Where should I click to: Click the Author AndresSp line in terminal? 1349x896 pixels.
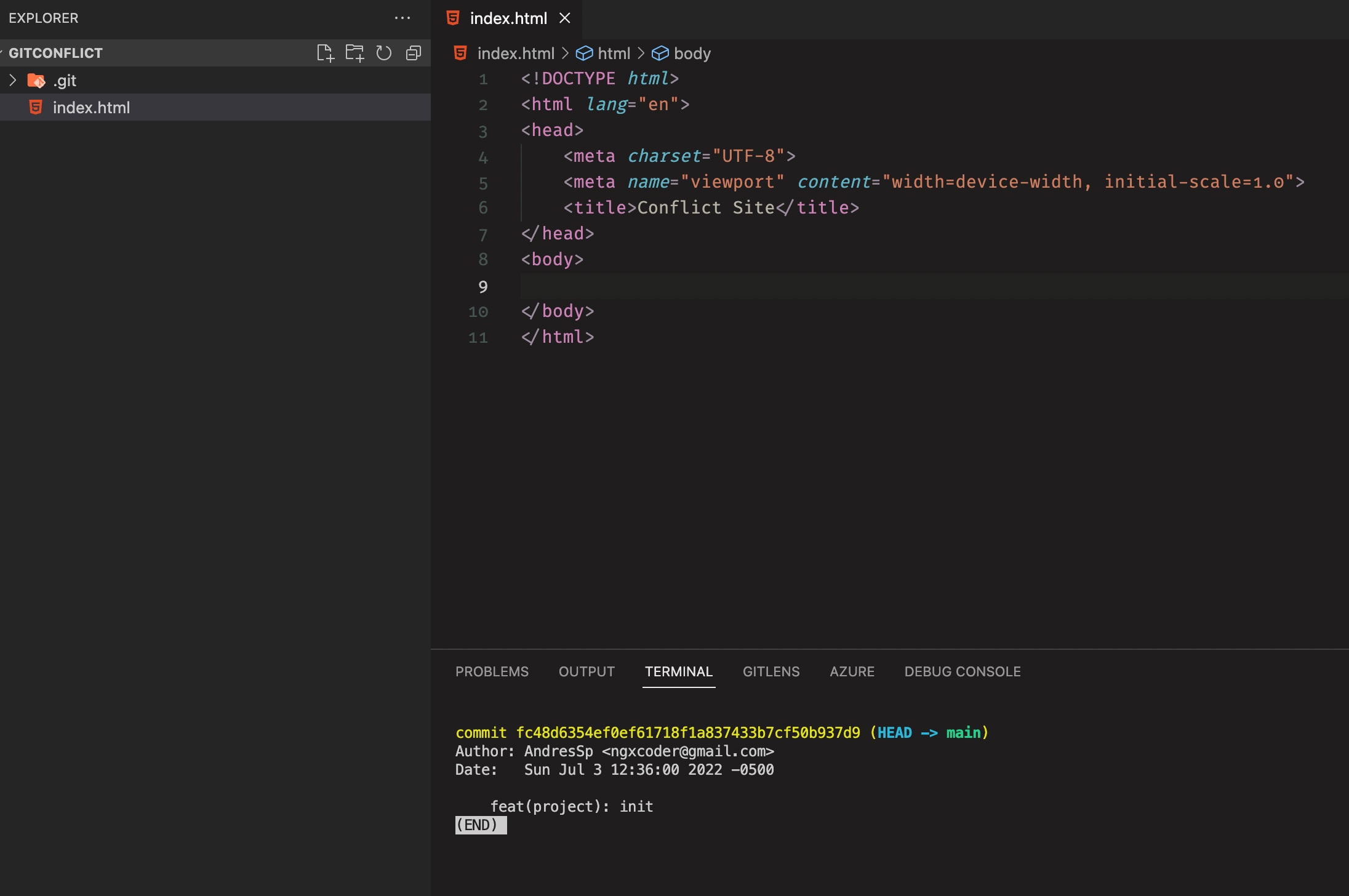[615, 751]
